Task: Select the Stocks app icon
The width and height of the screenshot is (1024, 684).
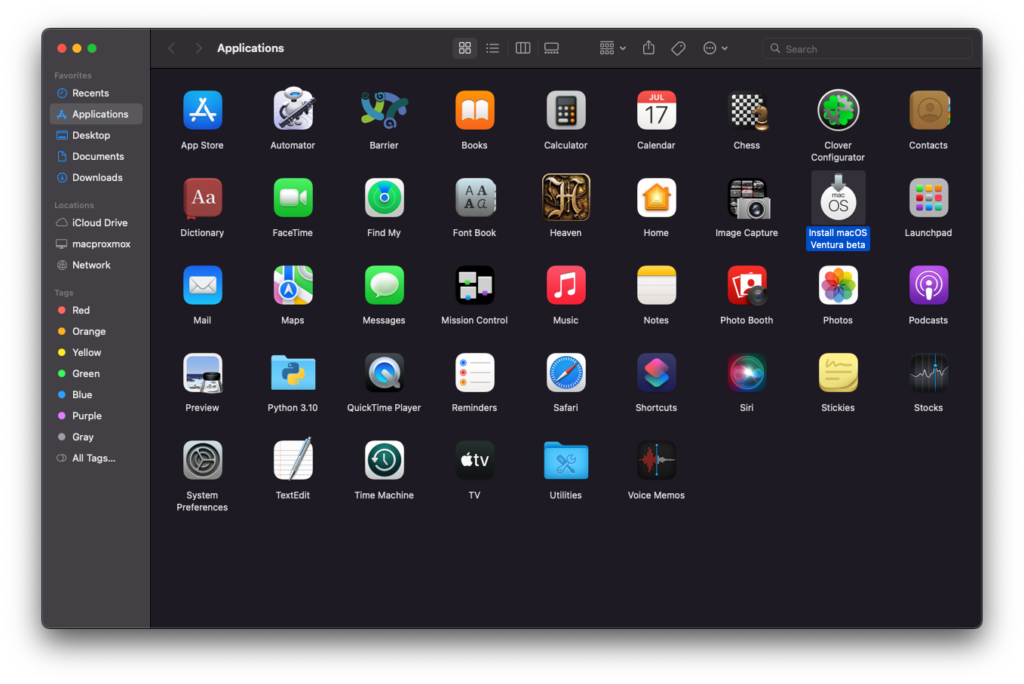Action: tap(929, 372)
